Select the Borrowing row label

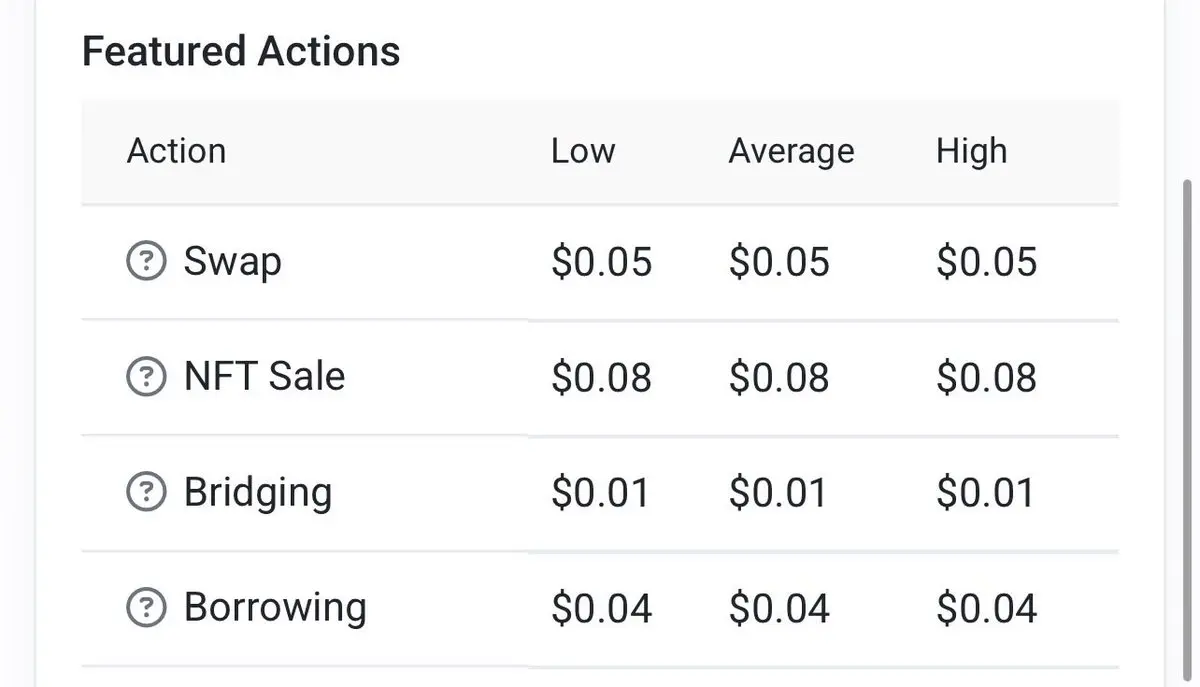275,608
